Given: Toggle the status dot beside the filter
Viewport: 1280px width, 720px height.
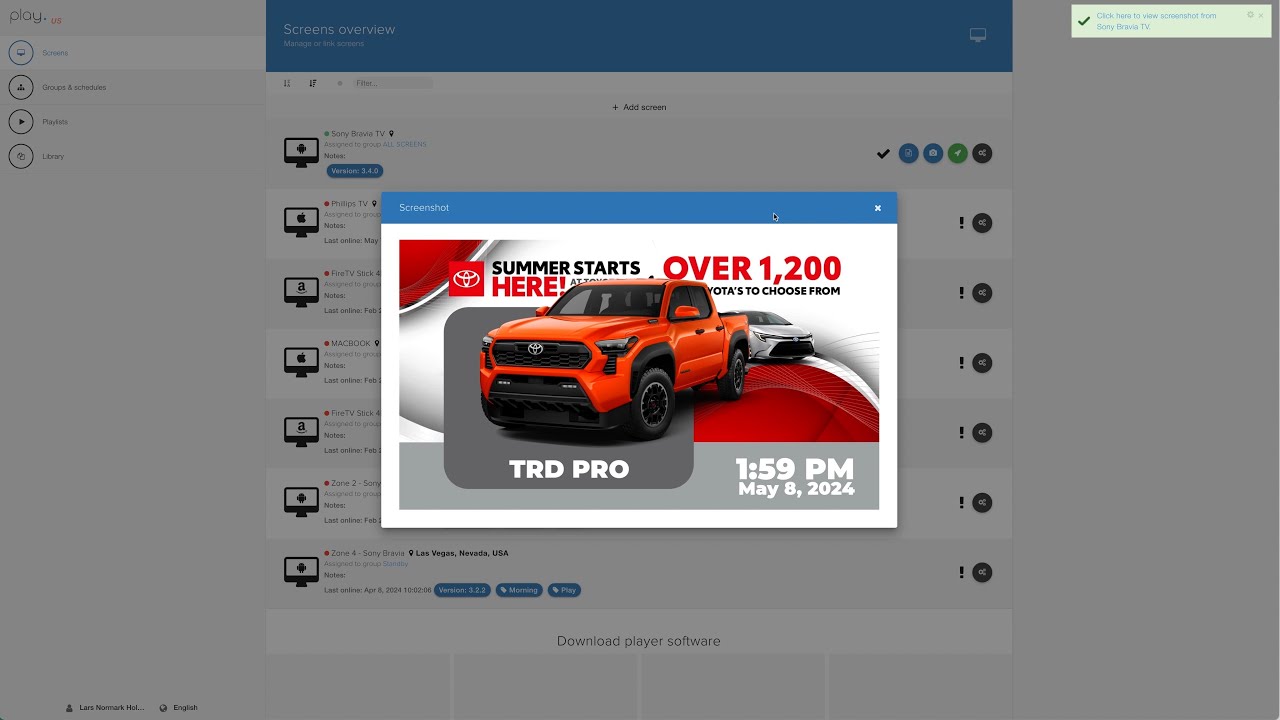Looking at the screenshot, I should (x=340, y=83).
